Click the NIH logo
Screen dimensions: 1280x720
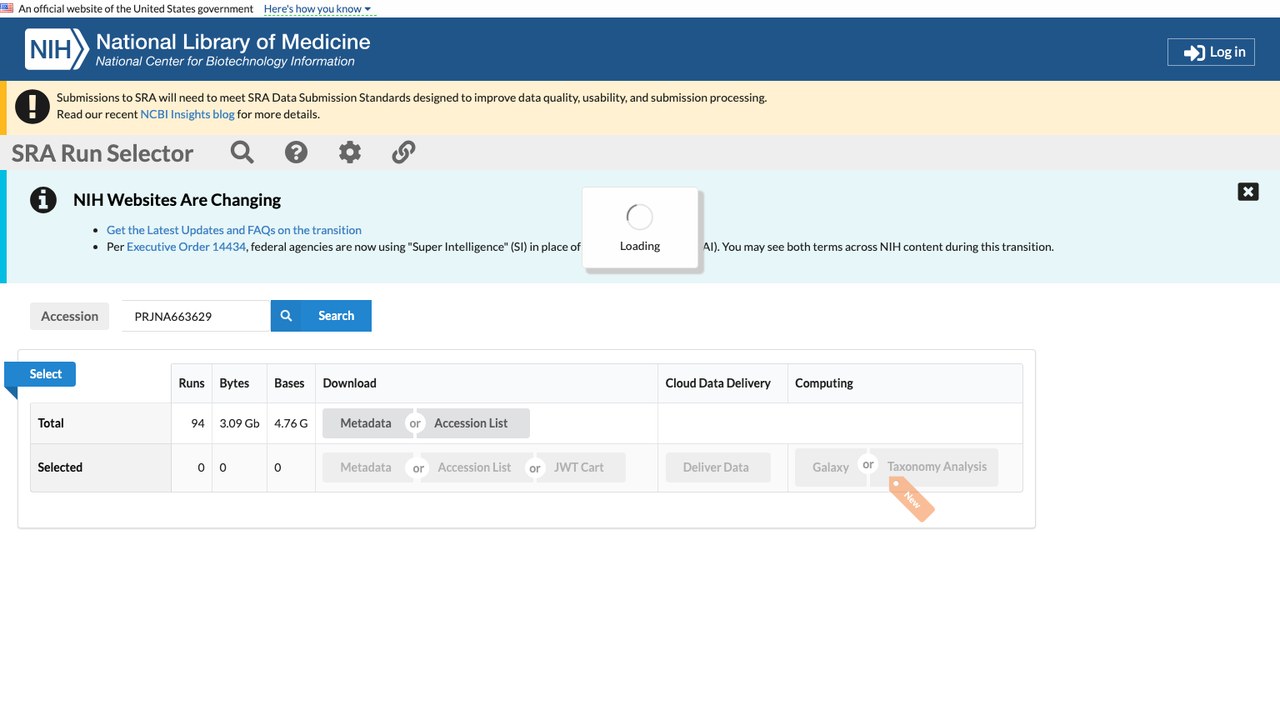coord(56,50)
